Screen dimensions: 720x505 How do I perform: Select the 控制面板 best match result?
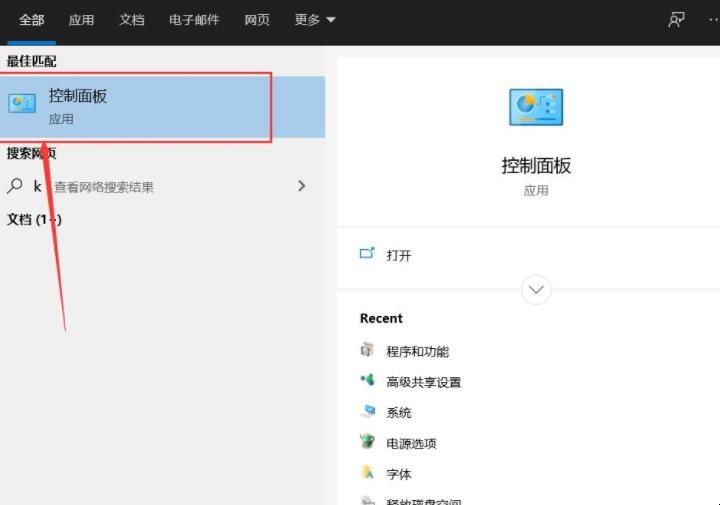(163, 107)
